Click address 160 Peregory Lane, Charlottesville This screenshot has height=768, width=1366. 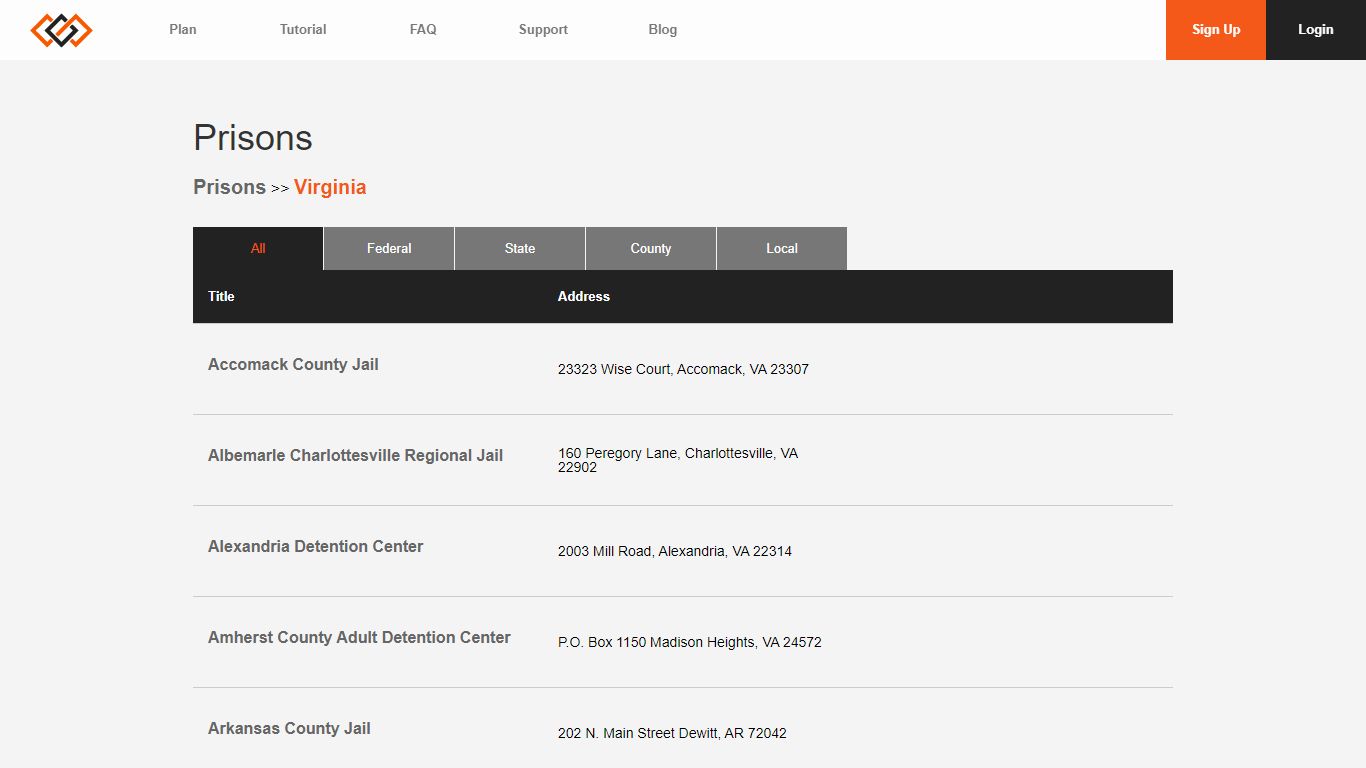tap(678, 460)
